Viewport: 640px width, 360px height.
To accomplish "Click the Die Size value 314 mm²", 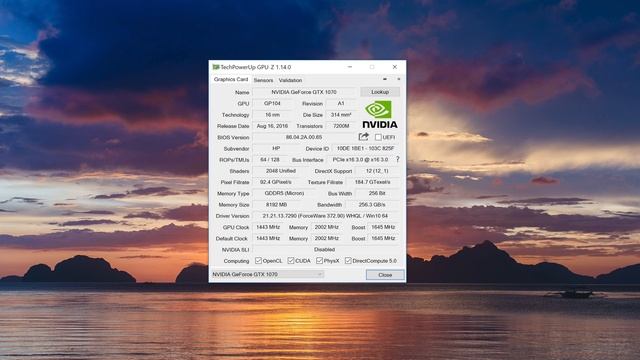I will pyautogui.click(x=341, y=115).
